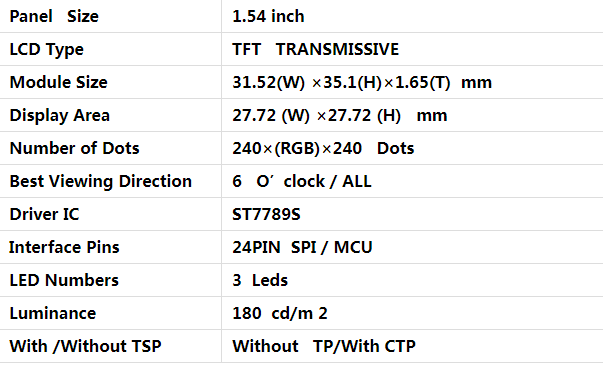
Task: Click the Display Area label
Action: pyautogui.click(x=60, y=116)
